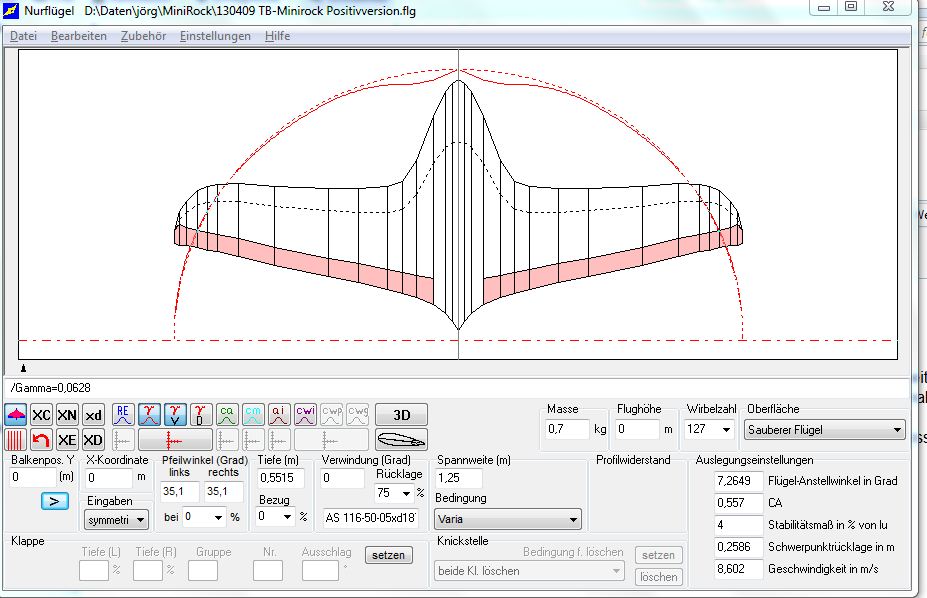Click the setzen button in Klappe
The width and height of the screenshot is (927, 598).
click(x=388, y=555)
